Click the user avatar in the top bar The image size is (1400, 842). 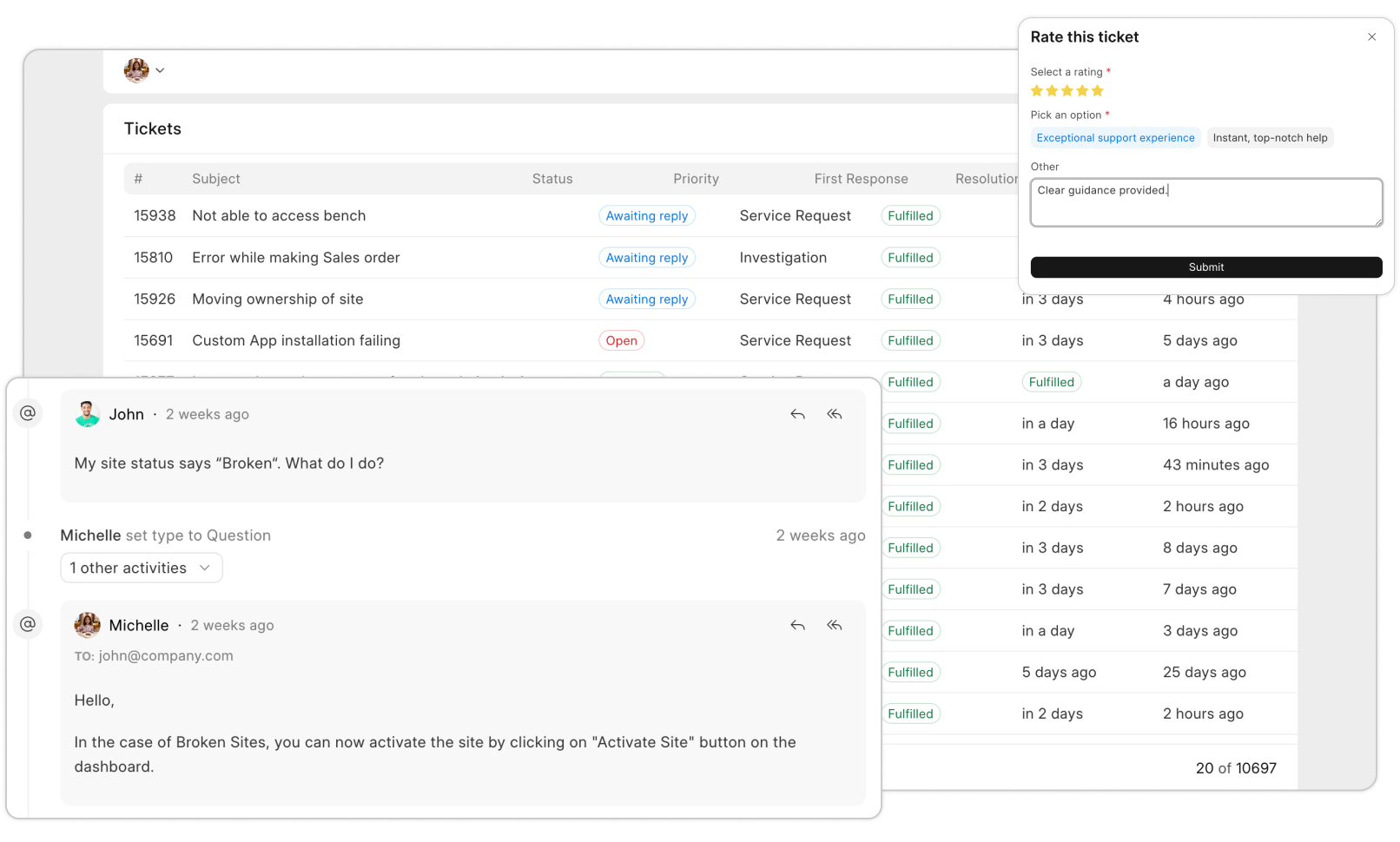(x=136, y=70)
